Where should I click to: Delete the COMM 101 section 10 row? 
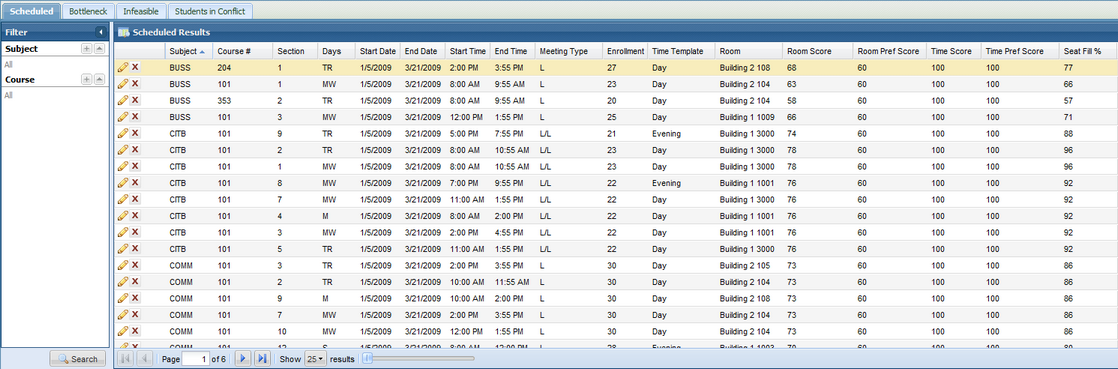point(135,330)
